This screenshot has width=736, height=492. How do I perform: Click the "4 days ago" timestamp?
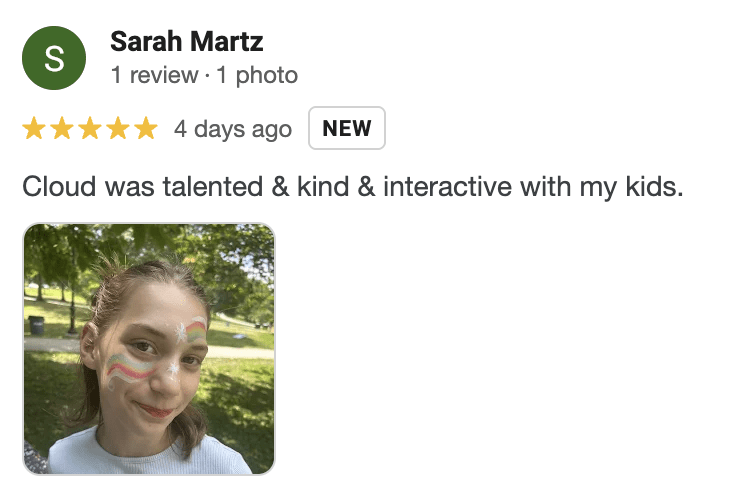(232, 129)
